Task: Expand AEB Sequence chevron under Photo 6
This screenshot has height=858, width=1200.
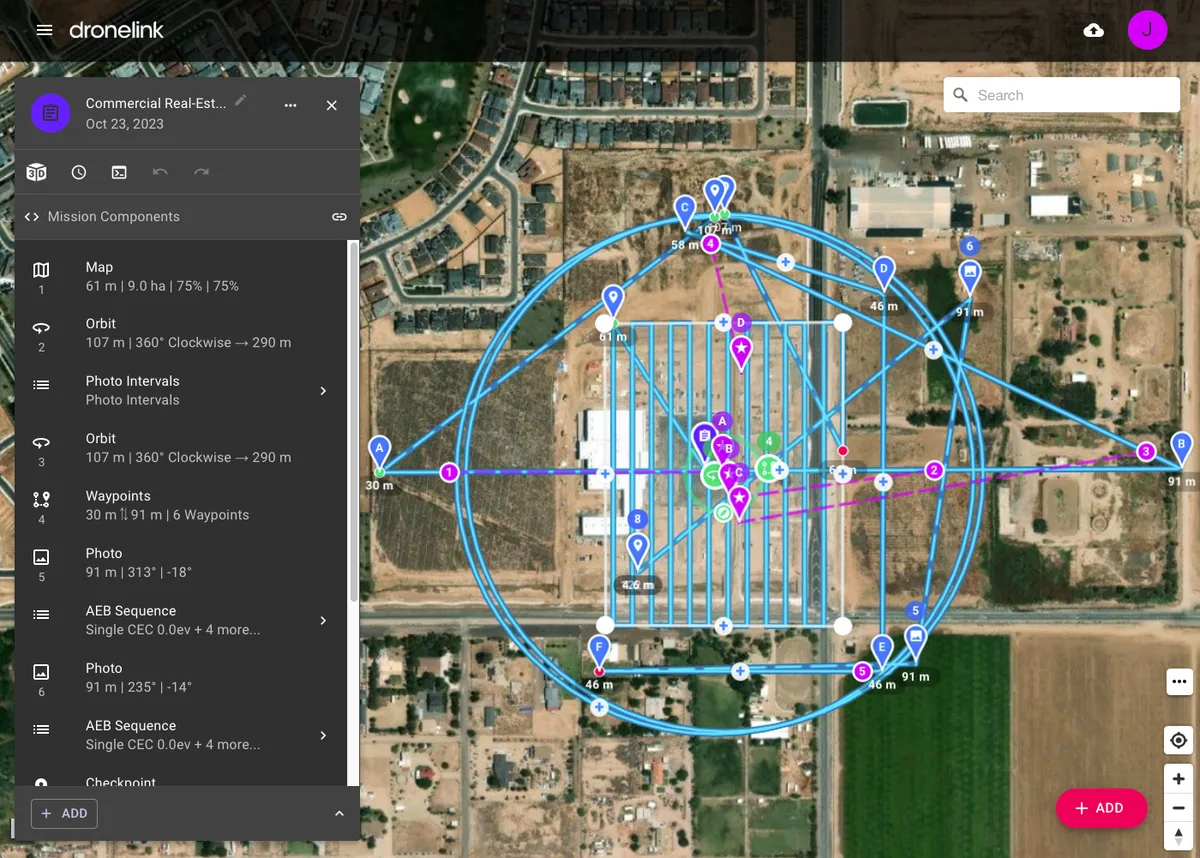Action: tap(323, 736)
